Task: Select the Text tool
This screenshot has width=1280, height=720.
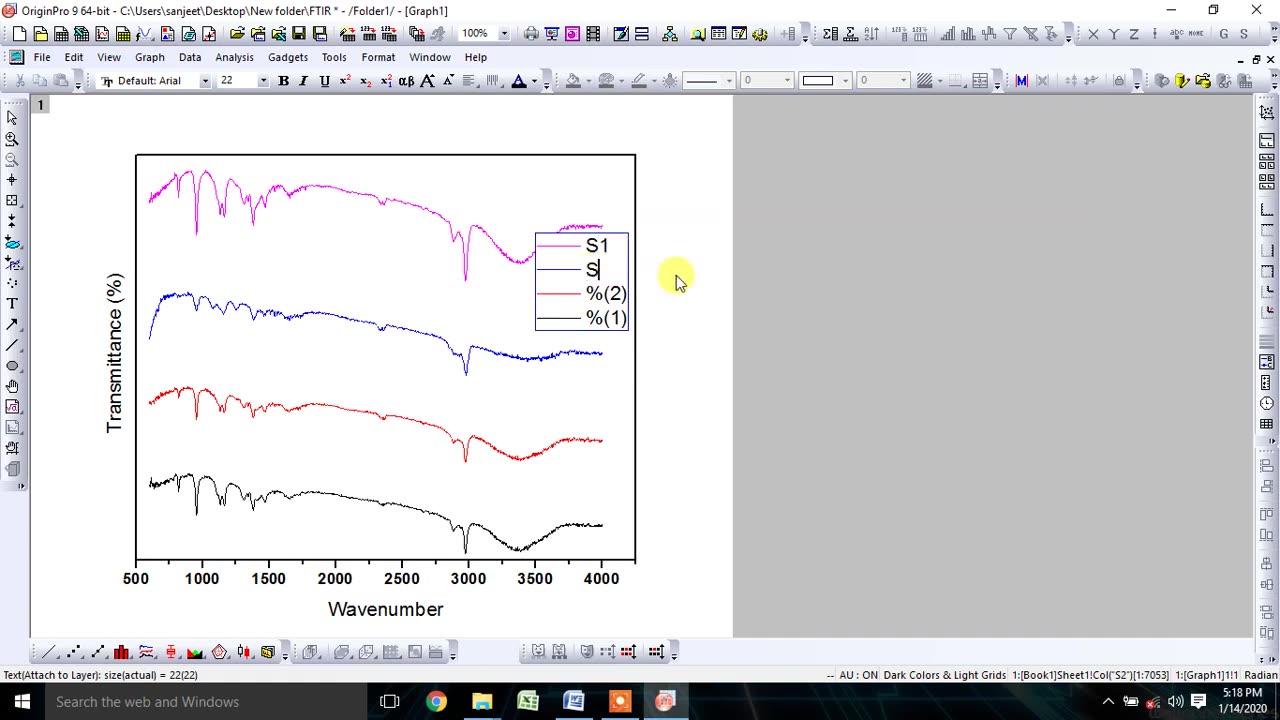Action: (x=12, y=303)
